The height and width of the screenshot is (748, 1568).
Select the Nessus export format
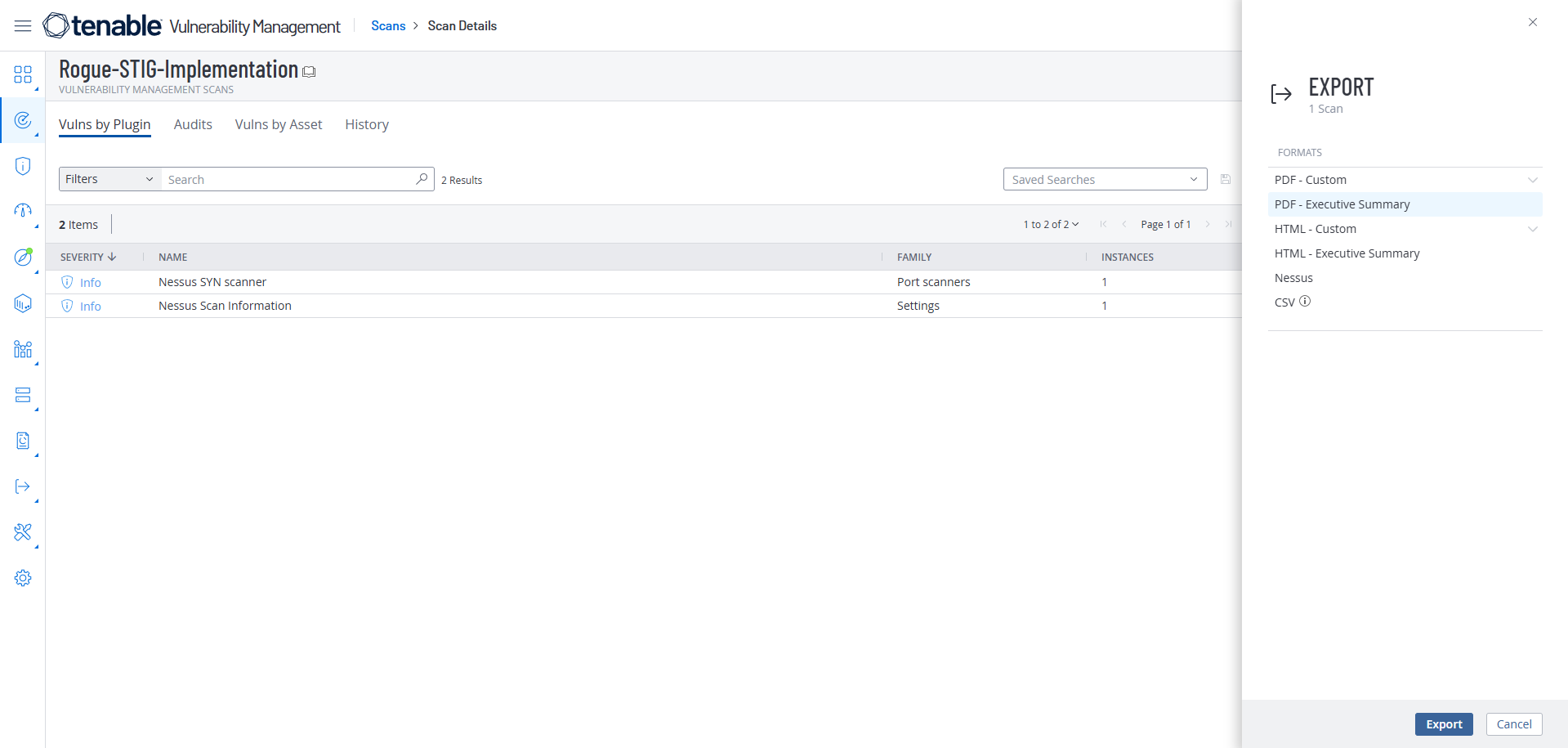tap(1293, 278)
